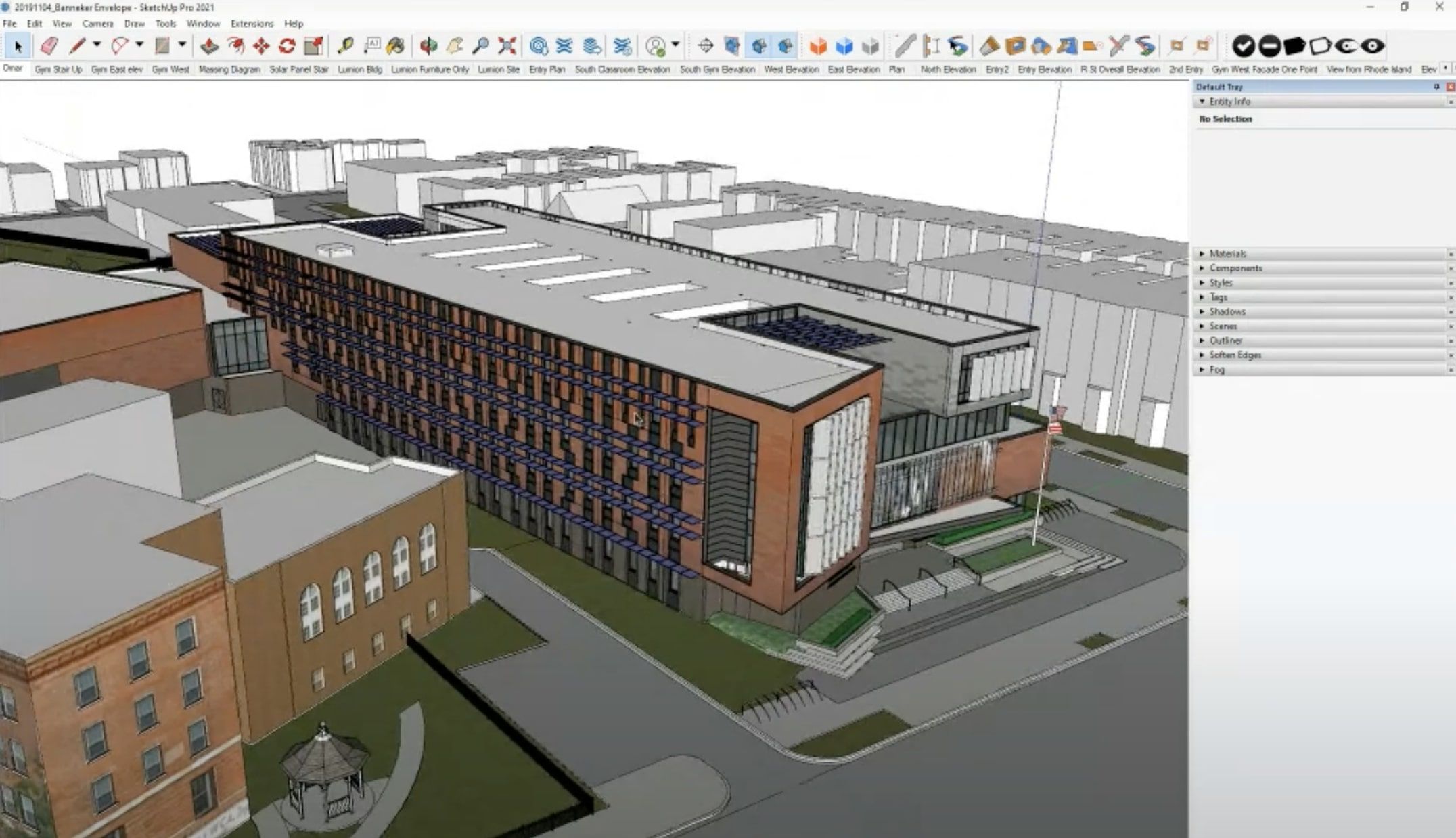1456x838 pixels.
Task: Click the Zoom Extents tool
Action: click(x=507, y=46)
